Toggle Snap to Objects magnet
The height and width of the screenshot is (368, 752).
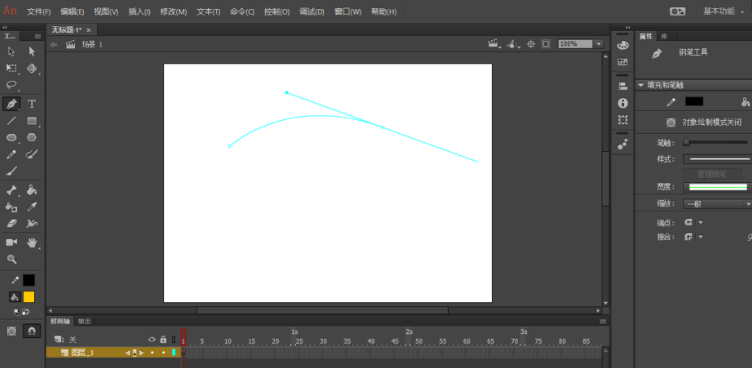point(32,331)
